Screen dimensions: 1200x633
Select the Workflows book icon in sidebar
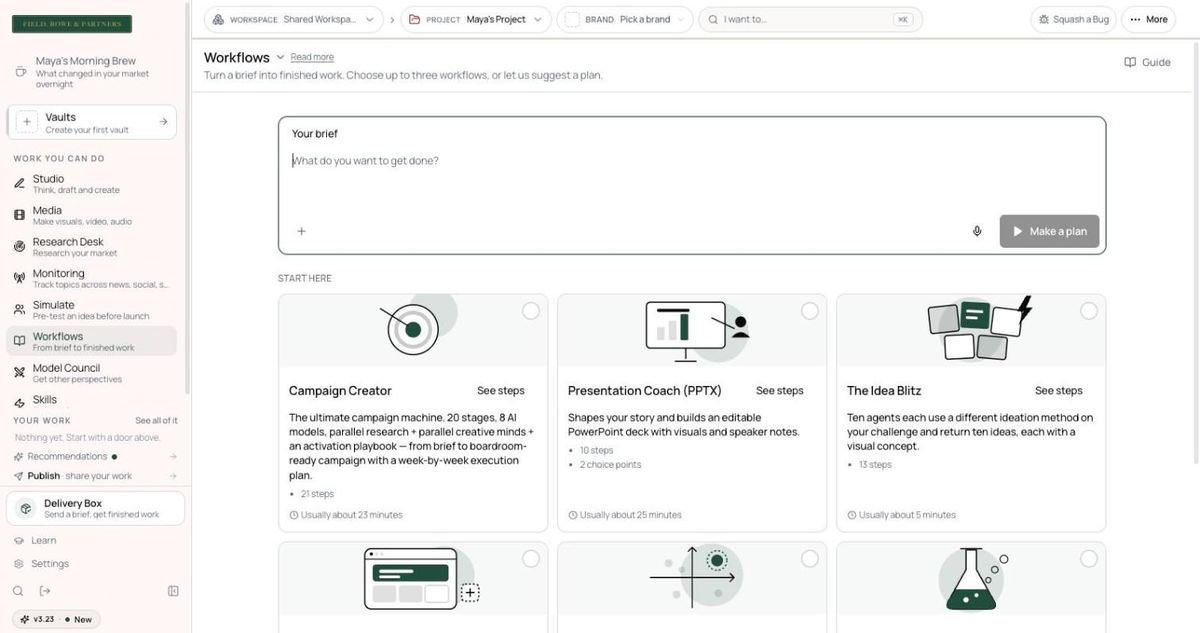(x=20, y=341)
